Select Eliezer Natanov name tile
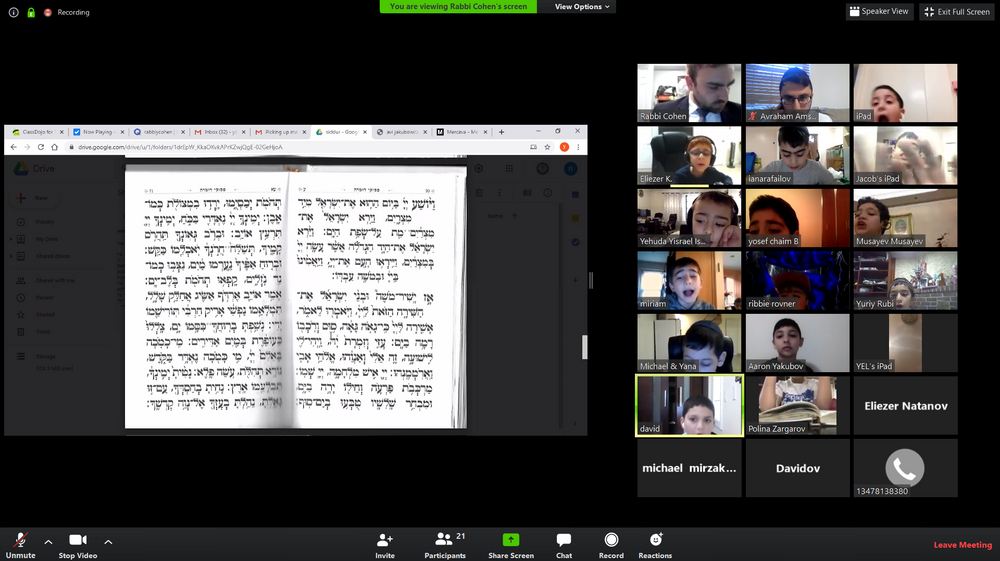 click(x=905, y=405)
